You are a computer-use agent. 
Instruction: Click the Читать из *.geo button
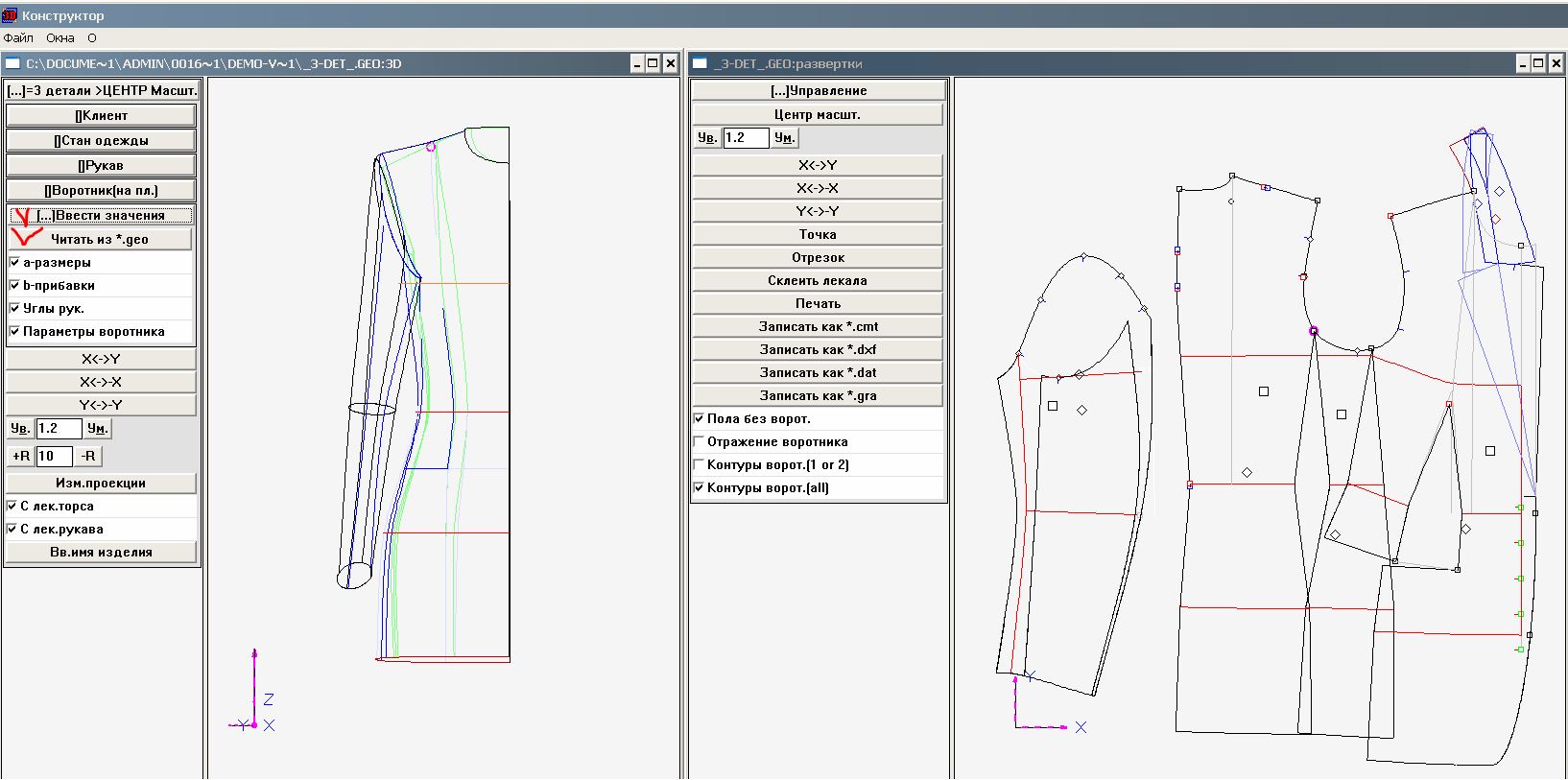[x=100, y=239]
